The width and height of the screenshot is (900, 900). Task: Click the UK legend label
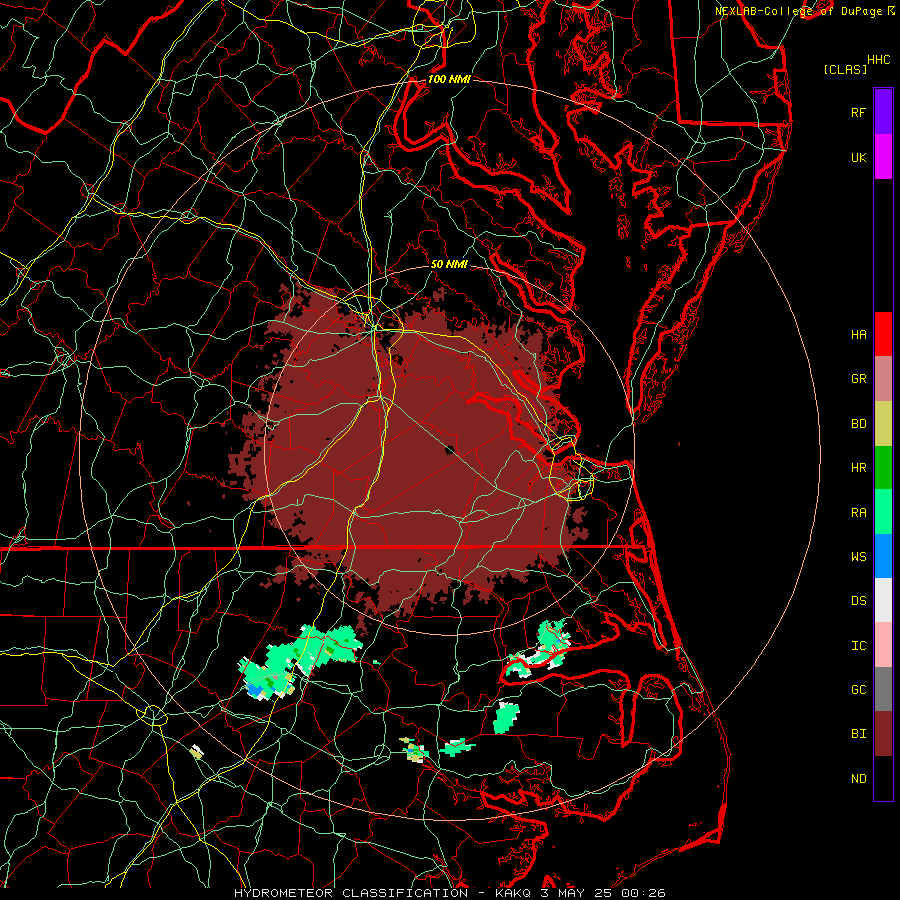pos(858,157)
